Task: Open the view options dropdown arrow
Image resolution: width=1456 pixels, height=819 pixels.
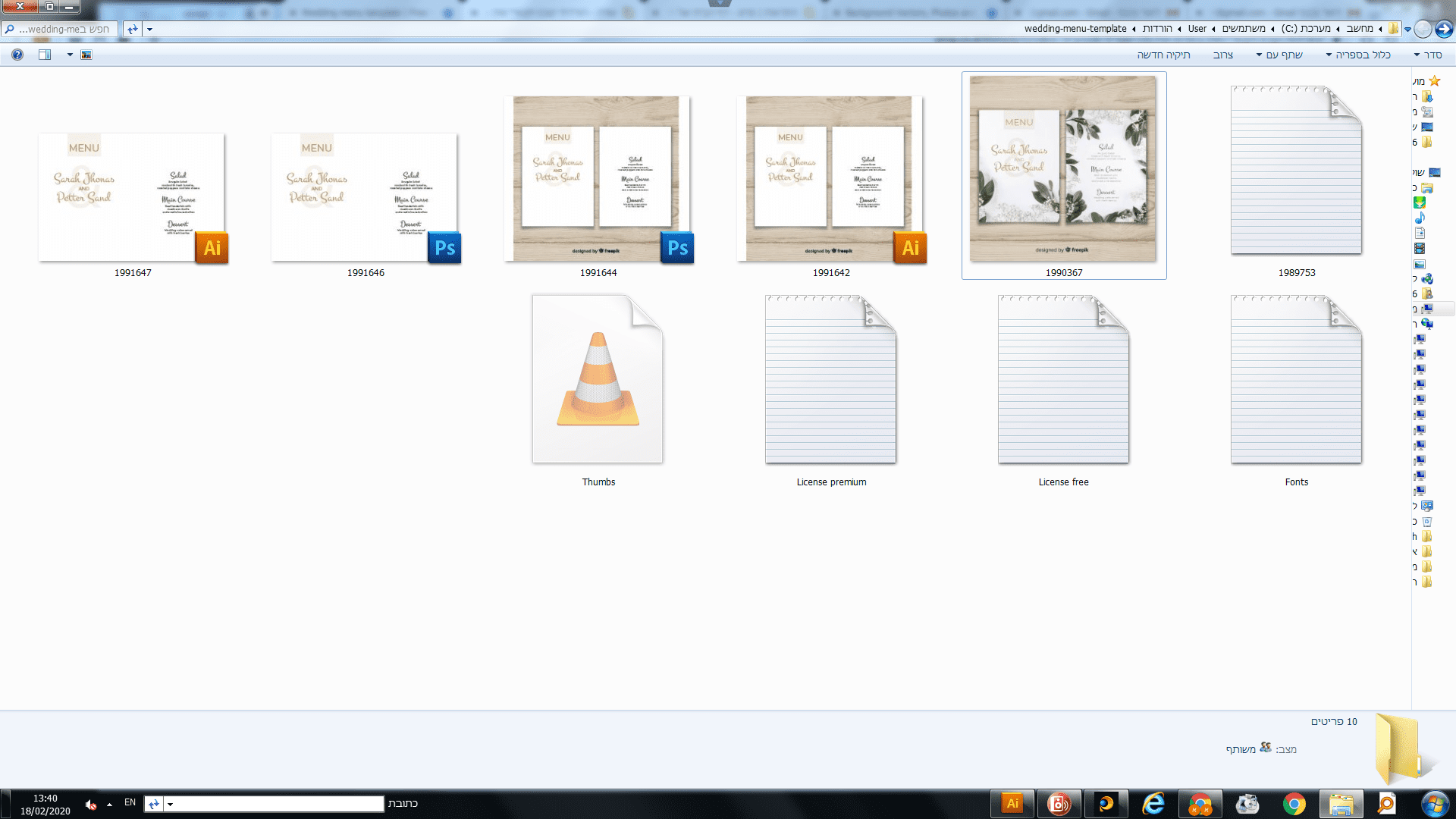Action: (x=70, y=55)
